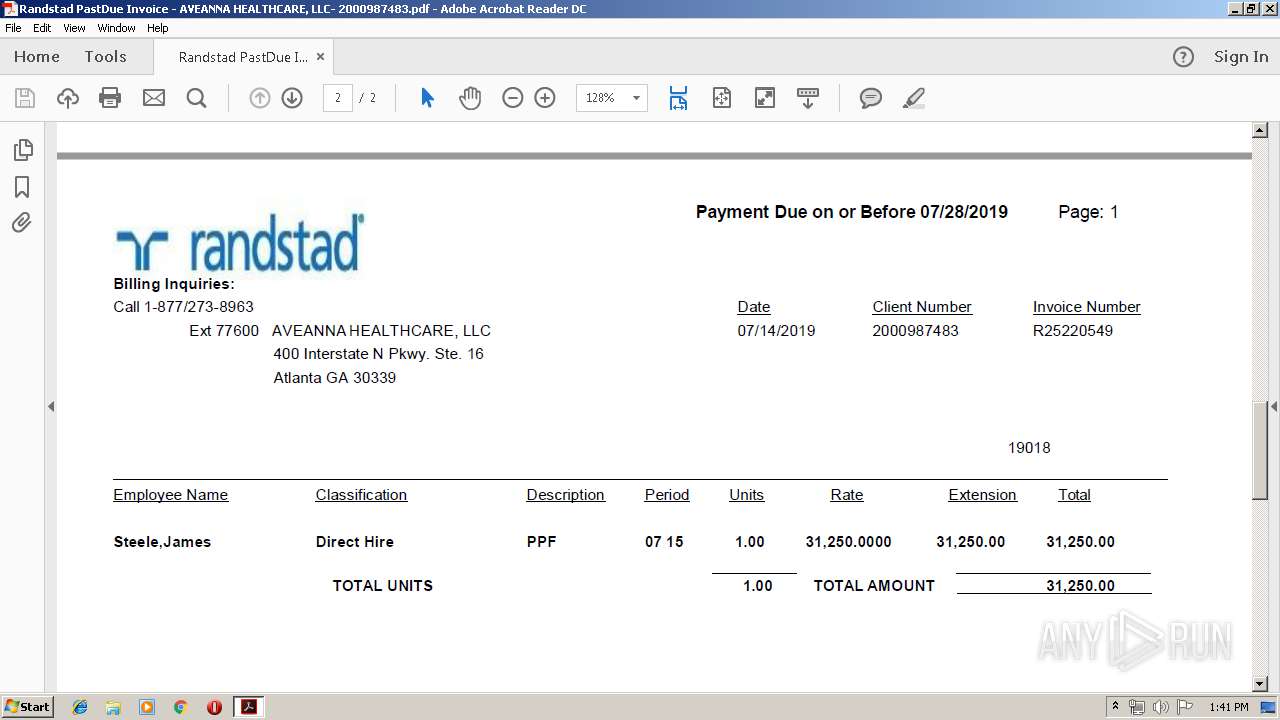Activate the Hand pan tool

tap(470, 98)
